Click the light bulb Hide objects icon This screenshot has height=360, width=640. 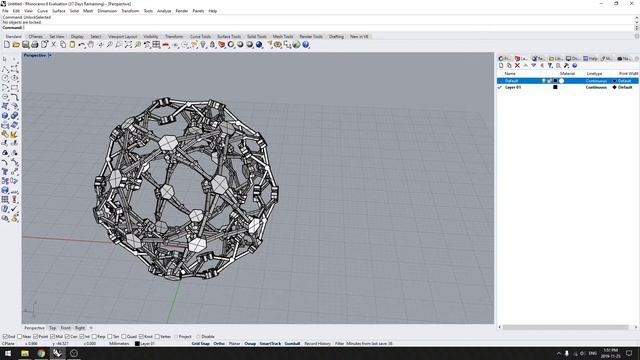coord(203,45)
